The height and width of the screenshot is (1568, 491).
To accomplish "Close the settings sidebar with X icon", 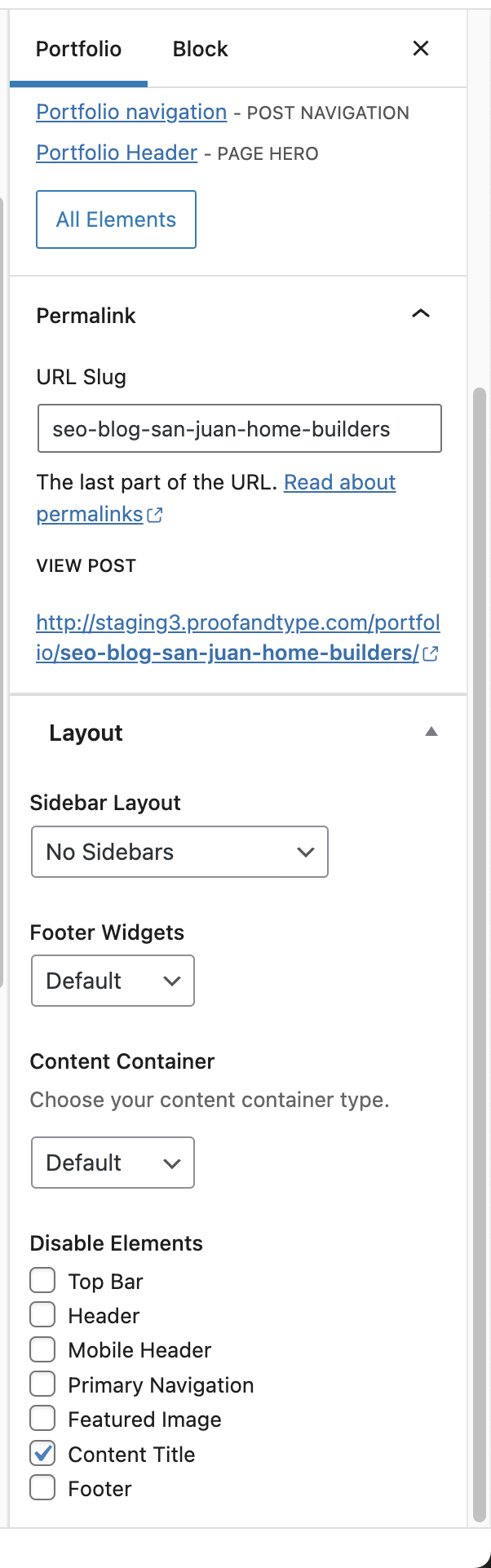I will 421,49.
